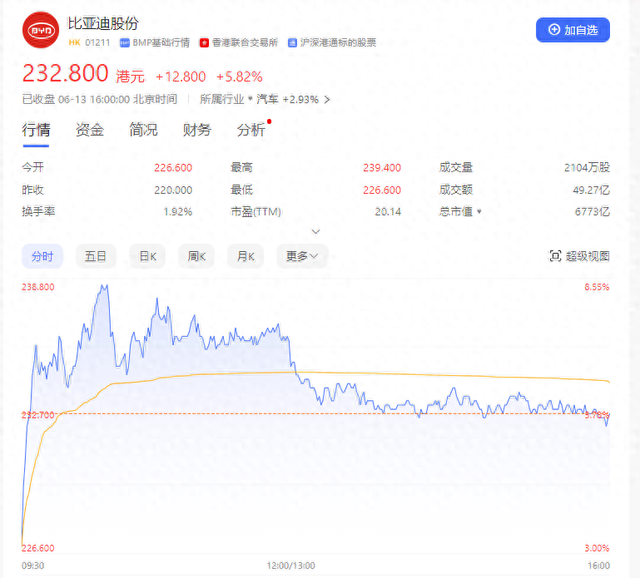Click the 总市值 value 6773亿
The width and height of the screenshot is (640, 578).
(x=592, y=212)
